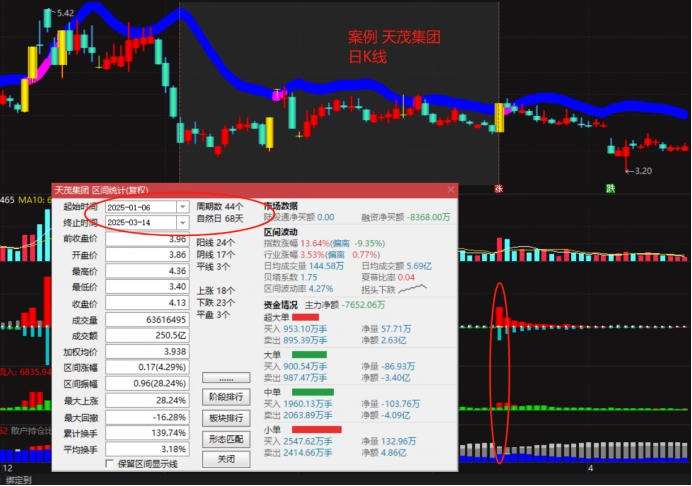This screenshot has width=692, height=486.
Task: Tick the 保留区间显示线 checkbox
Action: [110, 463]
